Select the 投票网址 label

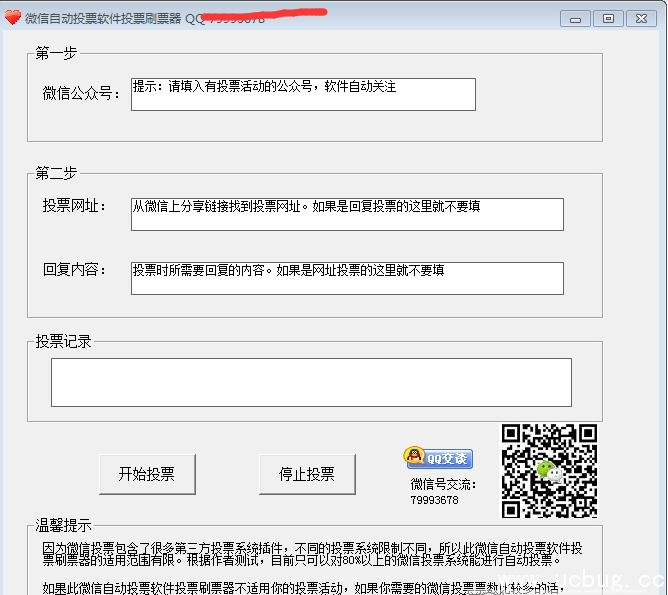pyautogui.click(x=74, y=206)
